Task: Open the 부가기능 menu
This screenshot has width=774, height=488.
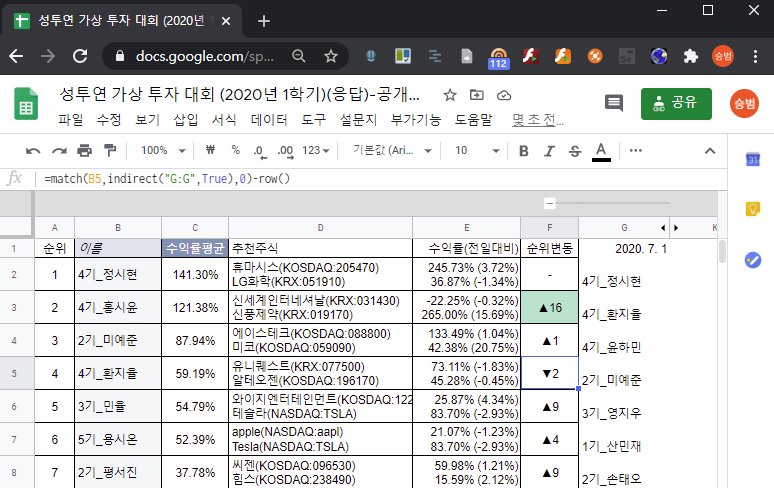Action: tap(416, 120)
